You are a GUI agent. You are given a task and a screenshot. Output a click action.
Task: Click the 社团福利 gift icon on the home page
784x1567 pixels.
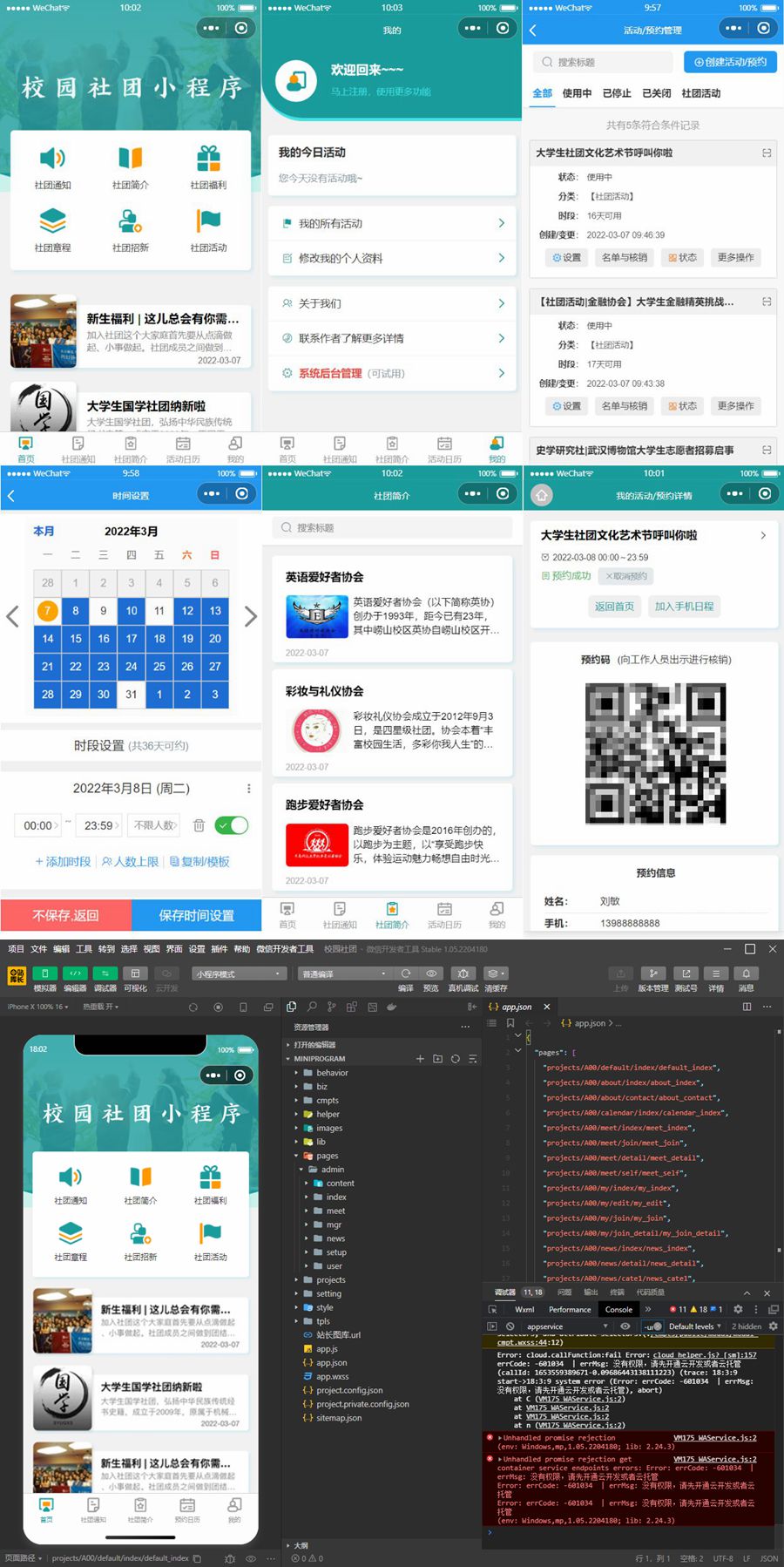tap(208, 159)
